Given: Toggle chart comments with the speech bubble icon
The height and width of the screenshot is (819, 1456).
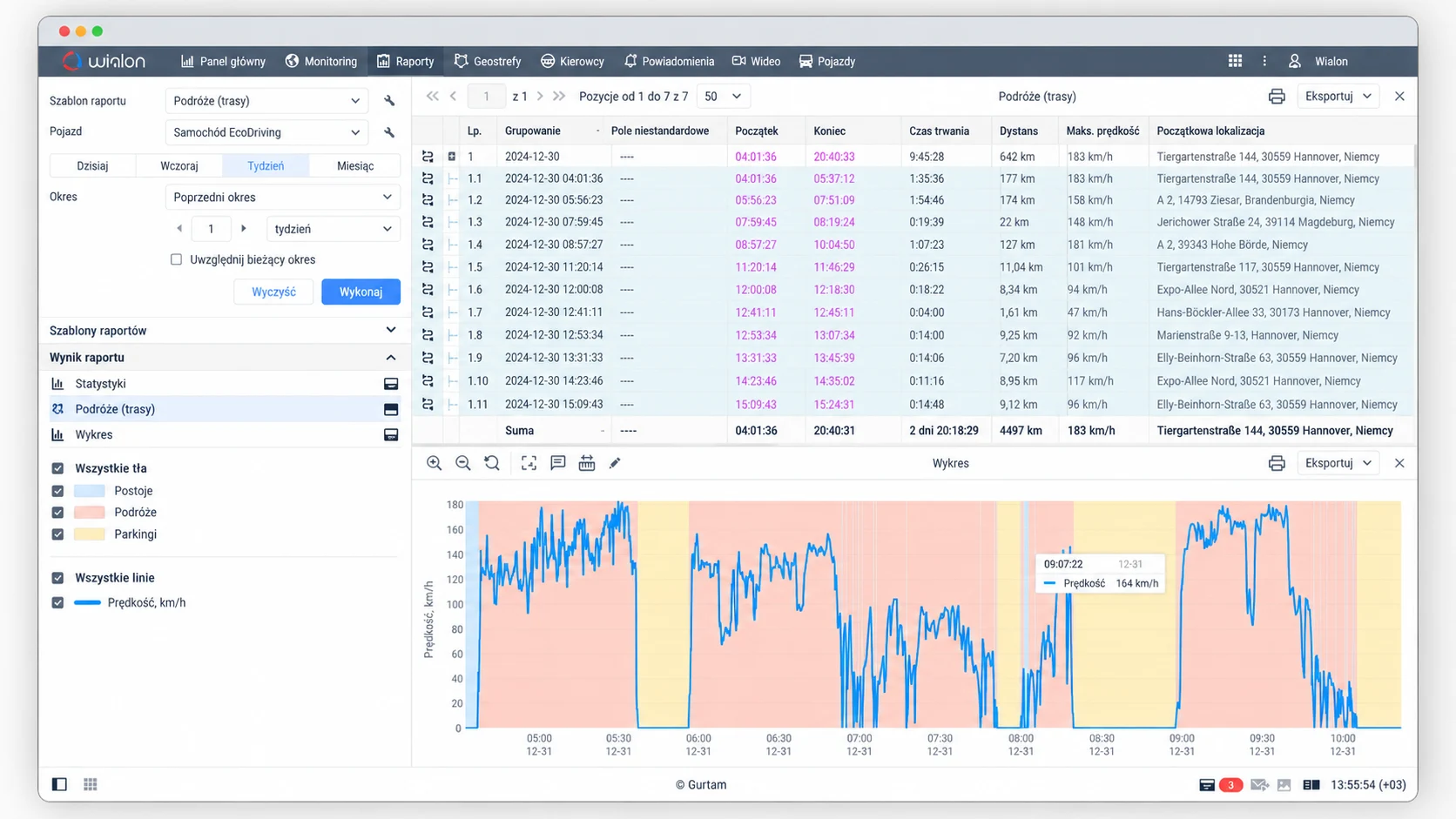Looking at the screenshot, I should (558, 463).
